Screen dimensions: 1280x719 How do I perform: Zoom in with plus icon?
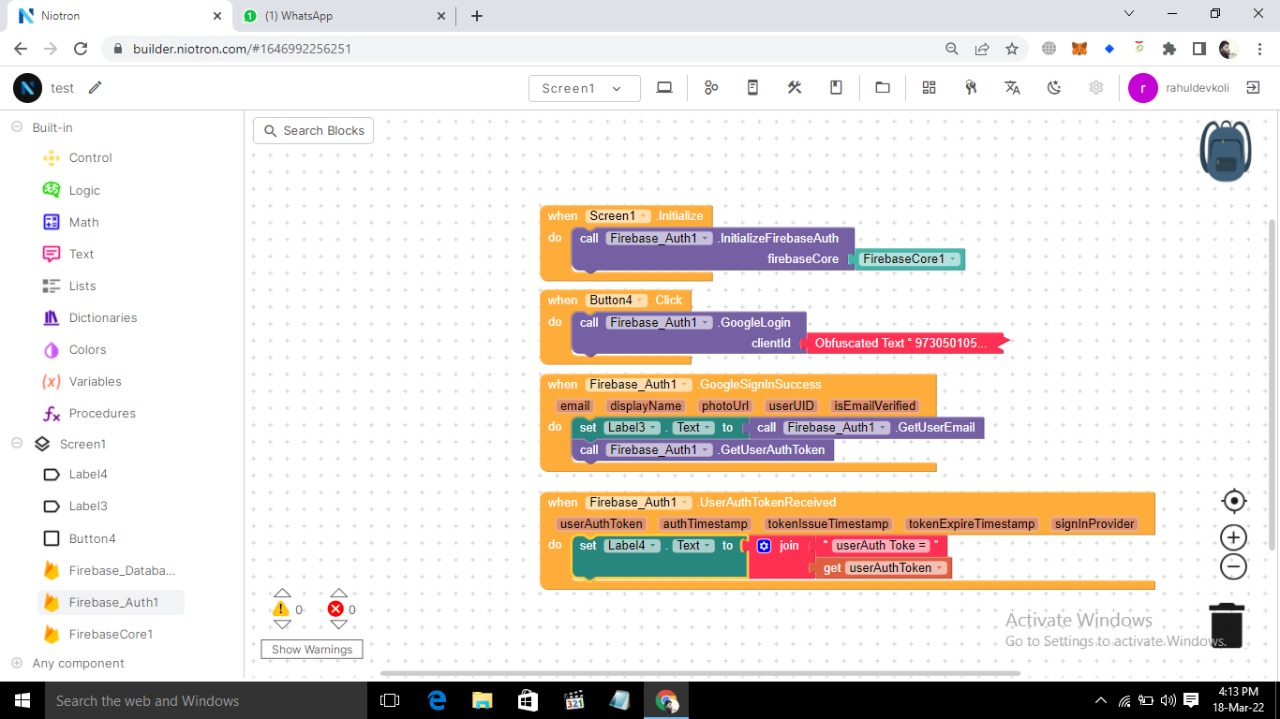coord(1234,537)
